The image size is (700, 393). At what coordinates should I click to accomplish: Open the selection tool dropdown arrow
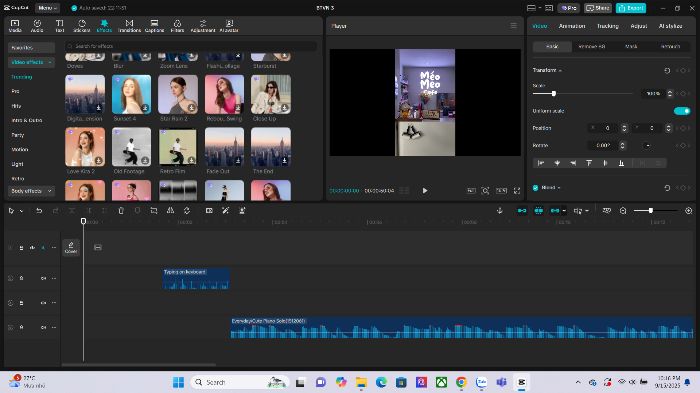point(21,211)
